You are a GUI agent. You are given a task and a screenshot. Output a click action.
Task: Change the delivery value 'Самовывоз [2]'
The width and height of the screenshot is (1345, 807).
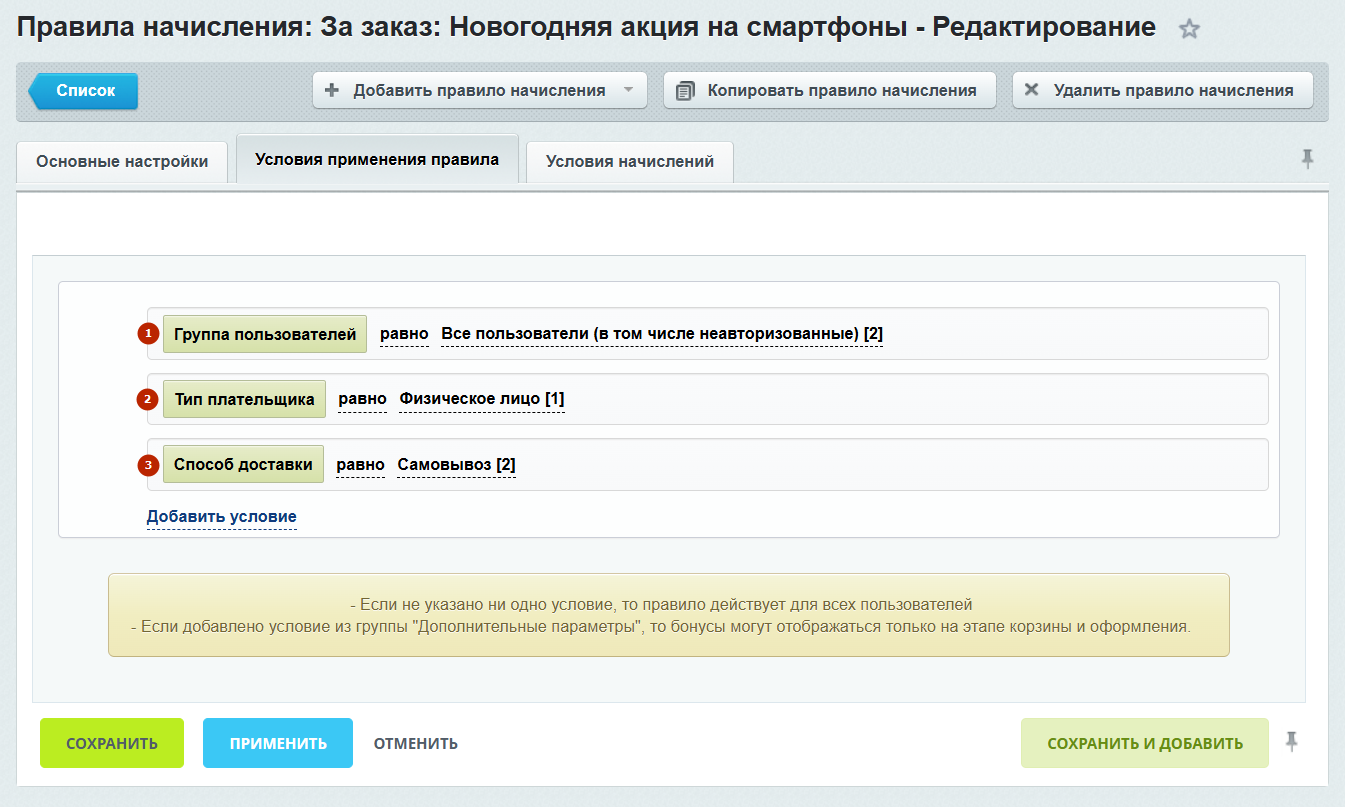[x=456, y=464]
